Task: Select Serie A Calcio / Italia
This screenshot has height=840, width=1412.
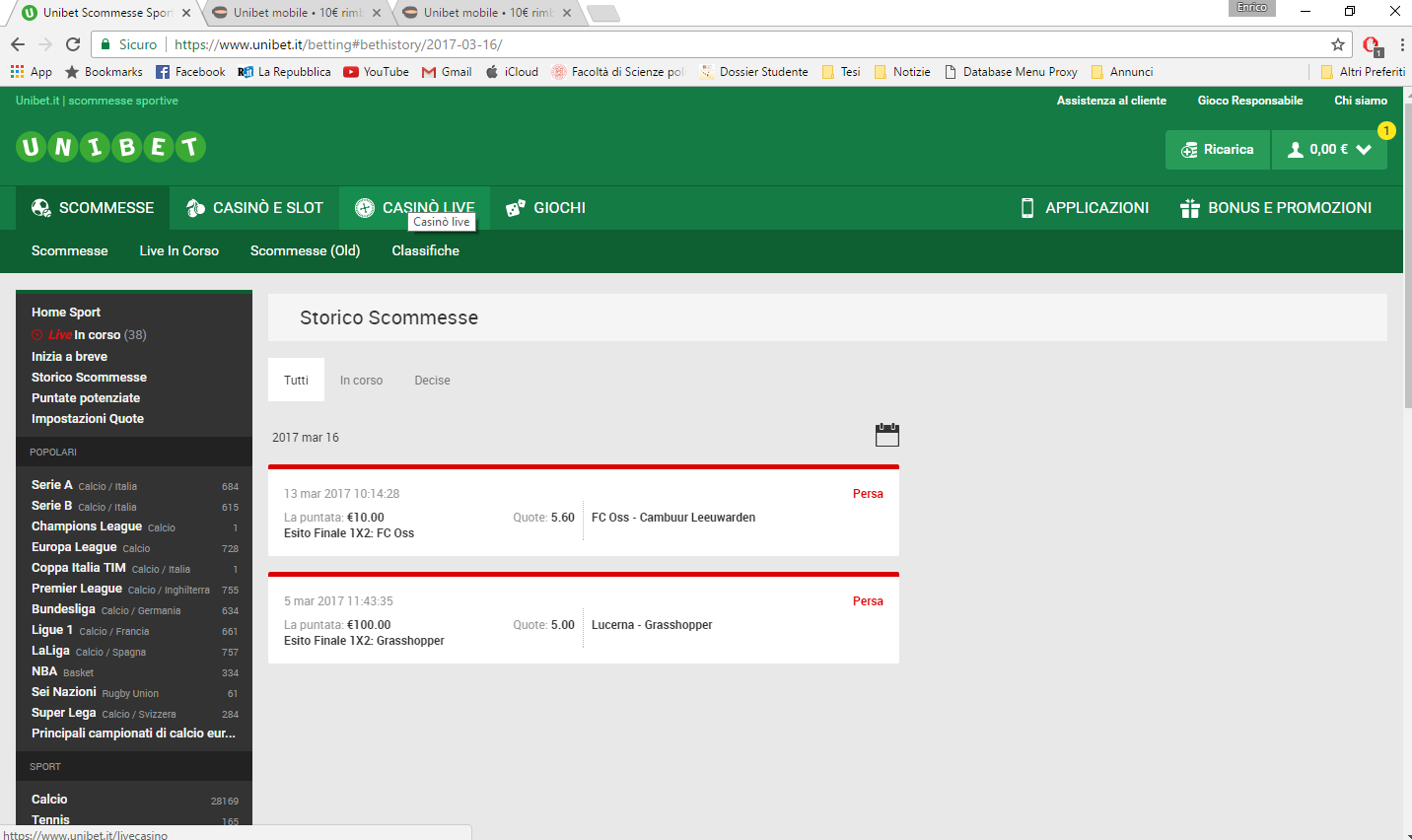Action: click(134, 485)
